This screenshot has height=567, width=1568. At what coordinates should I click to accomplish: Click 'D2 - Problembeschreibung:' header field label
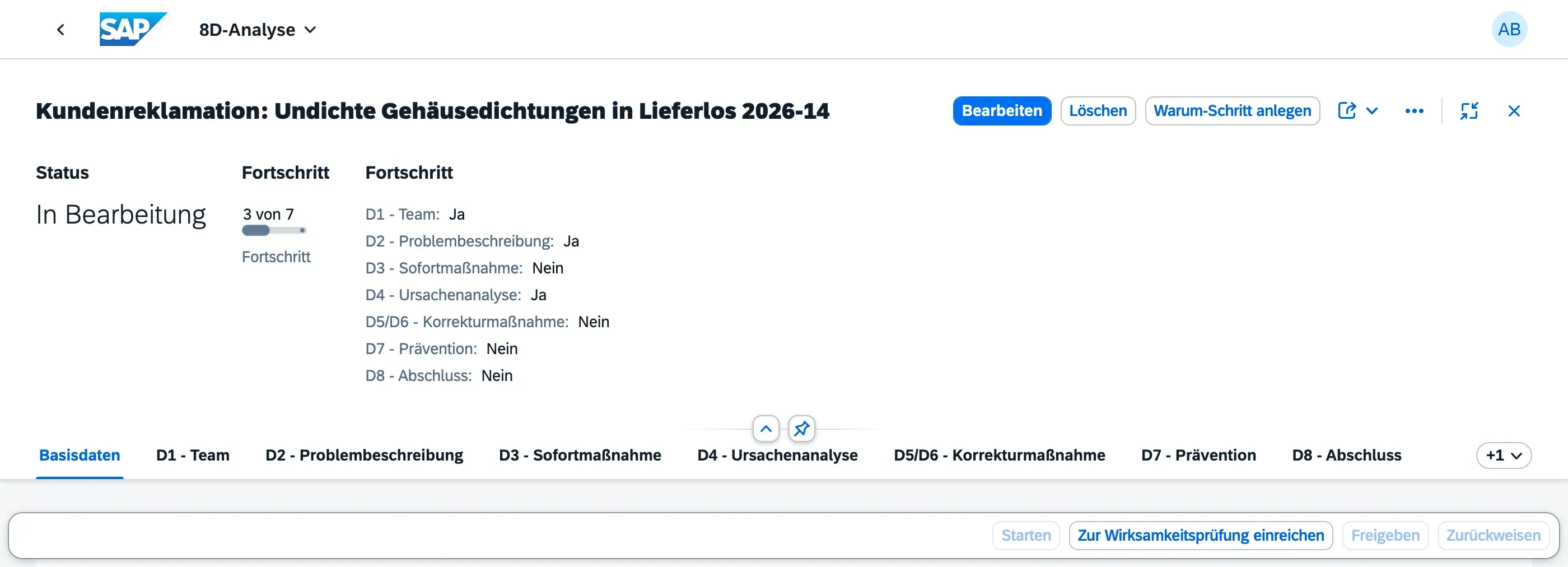(460, 241)
